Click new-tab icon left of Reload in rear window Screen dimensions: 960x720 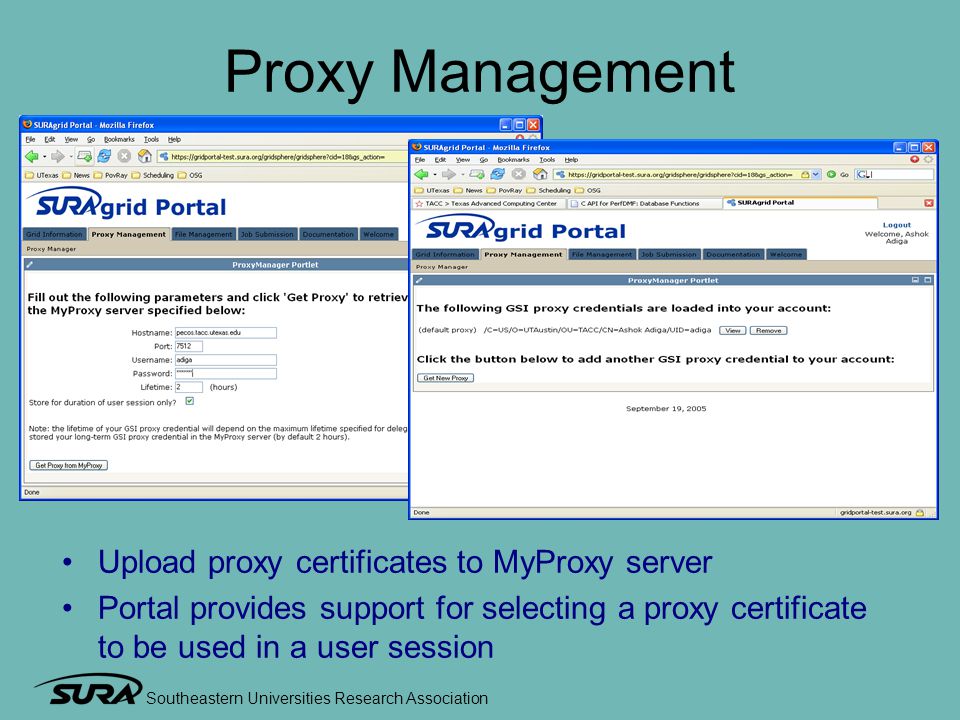(x=85, y=156)
